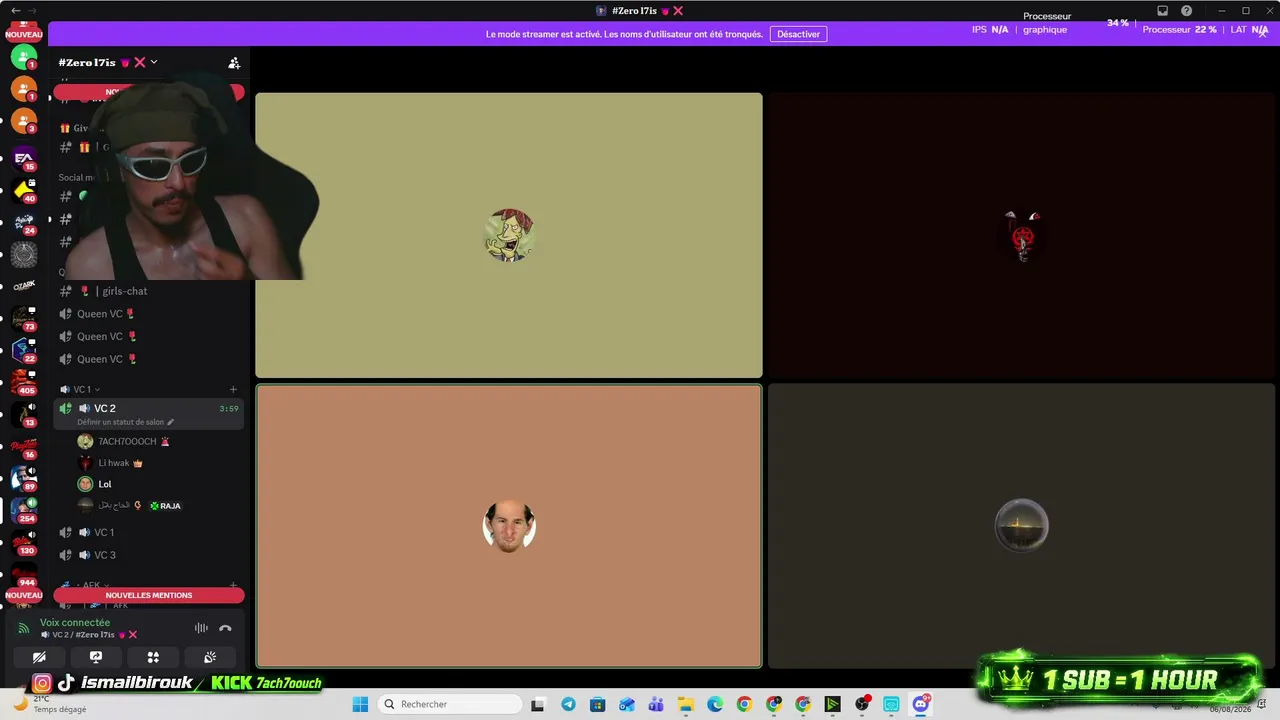
Task: Open Microsoft Edge from the taskbar
Action: pyautogui.click(x=715, y=704)
